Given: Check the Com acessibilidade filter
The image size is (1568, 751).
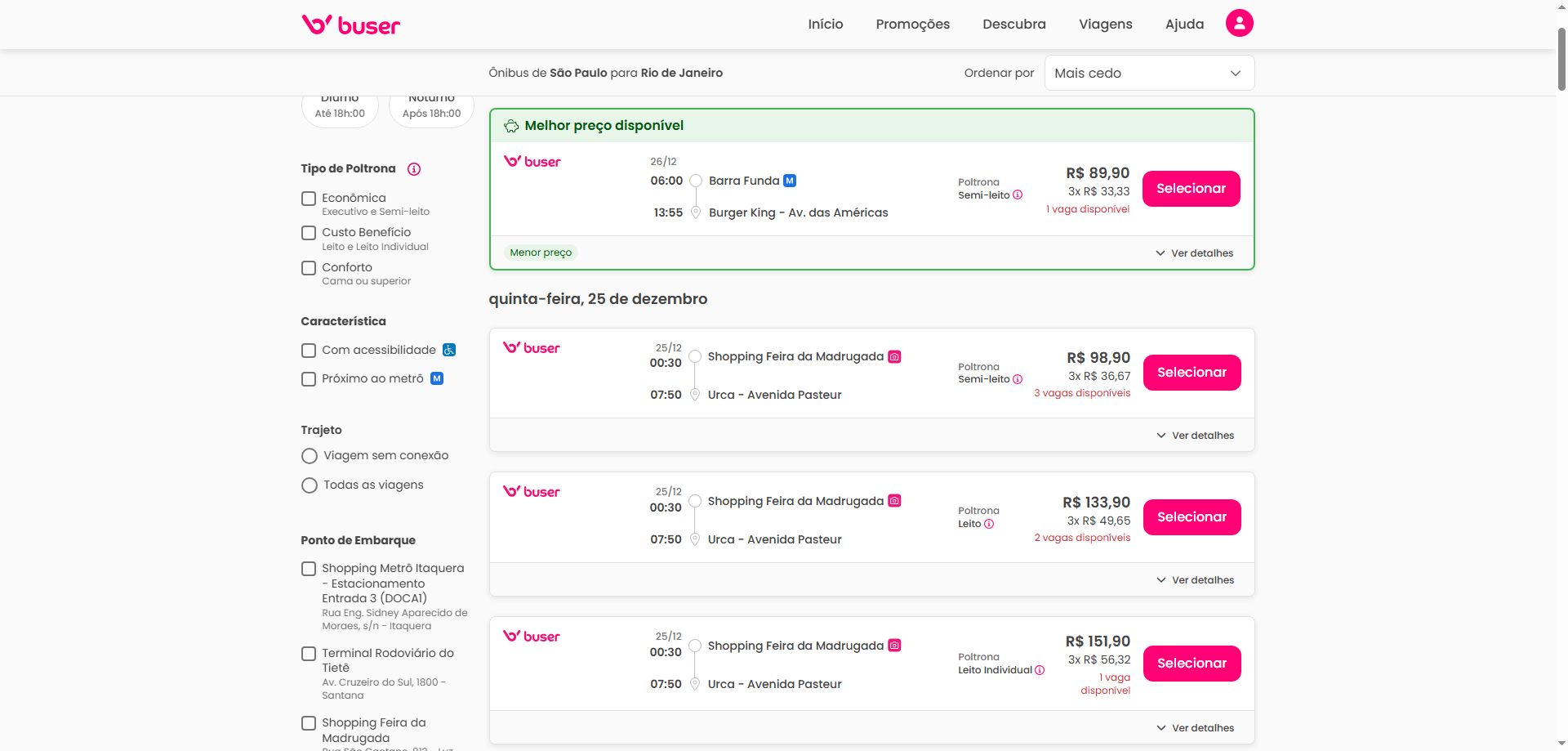Looking at the screenshot, I should coord(309,351).
